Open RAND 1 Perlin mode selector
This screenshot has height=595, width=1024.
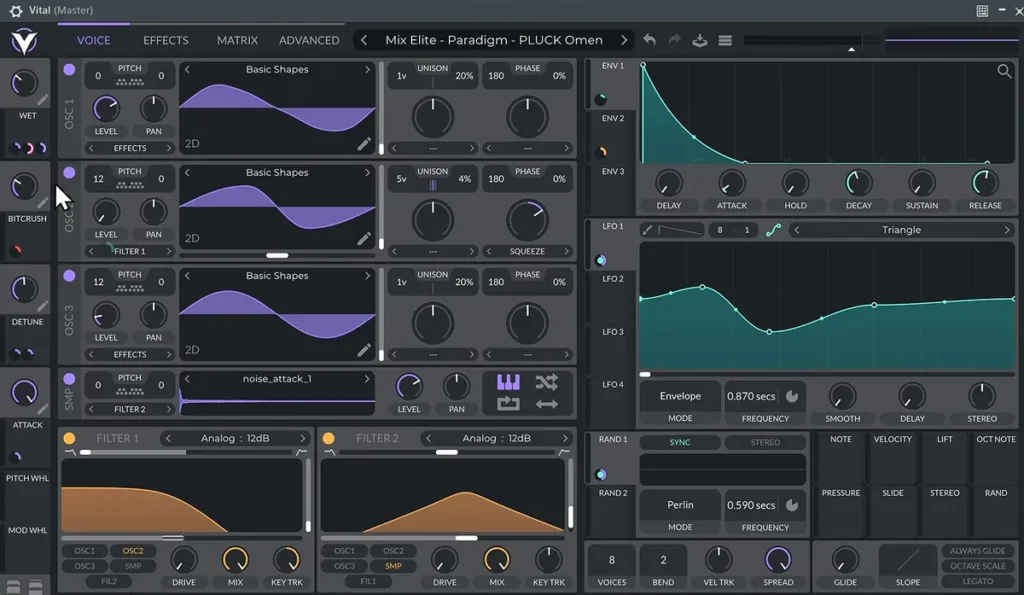coord(680,505)
